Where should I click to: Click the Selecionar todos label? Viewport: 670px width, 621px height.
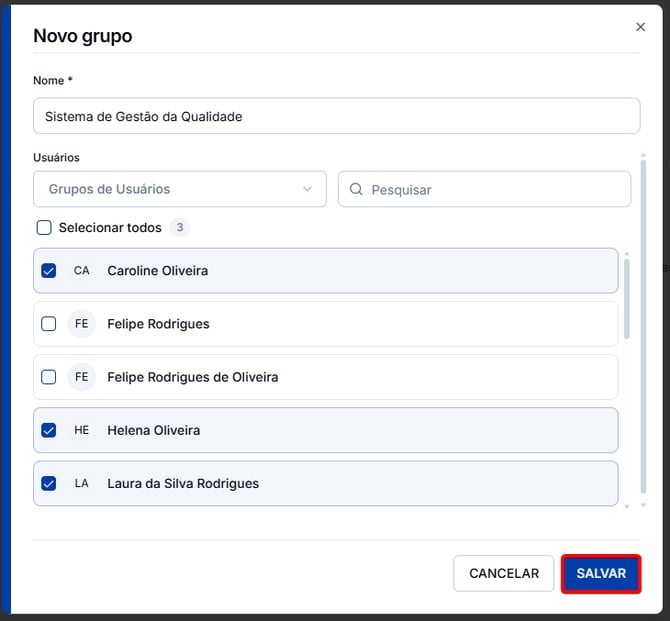(110, 227)
